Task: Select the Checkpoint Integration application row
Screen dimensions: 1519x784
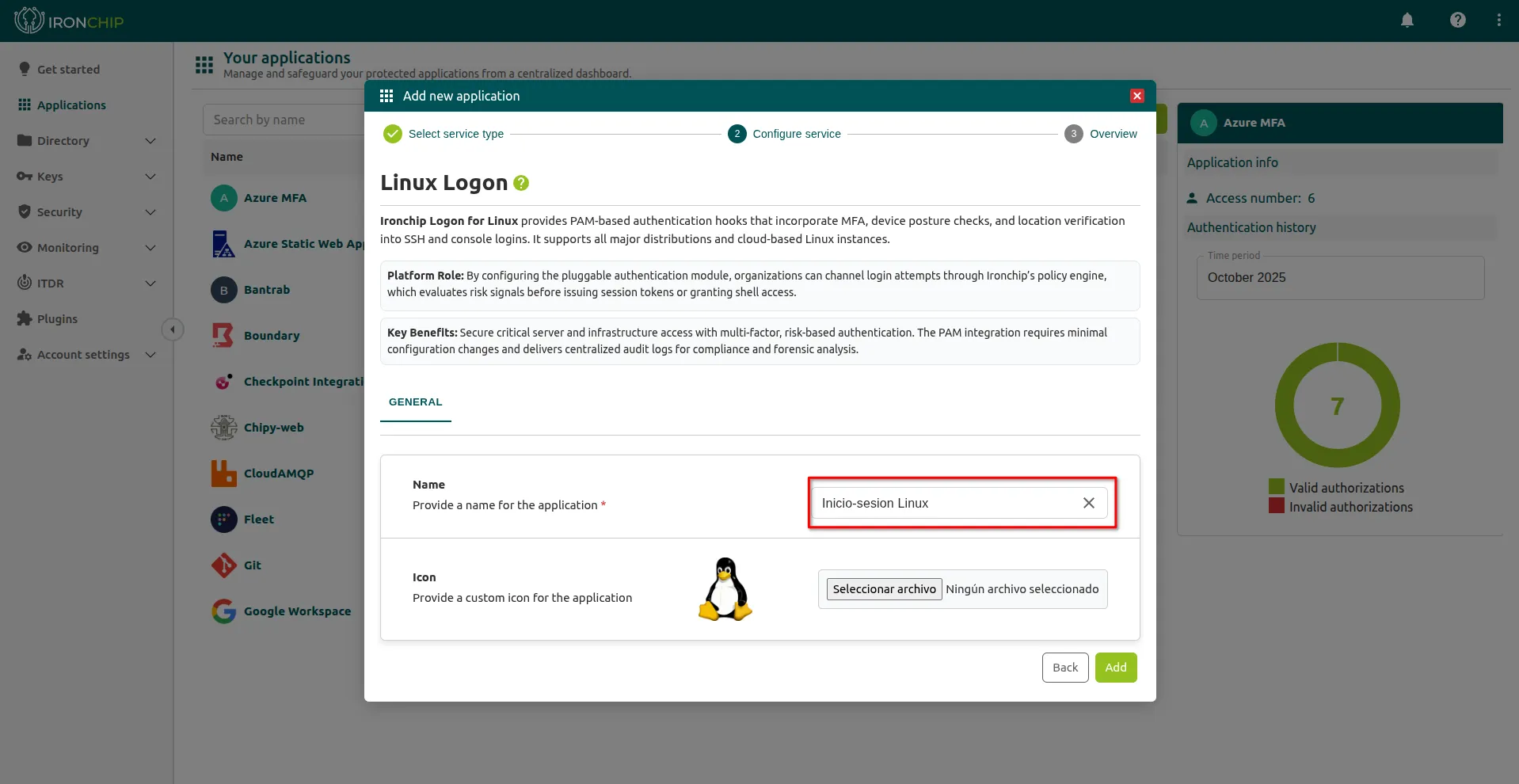Action: 287,382
